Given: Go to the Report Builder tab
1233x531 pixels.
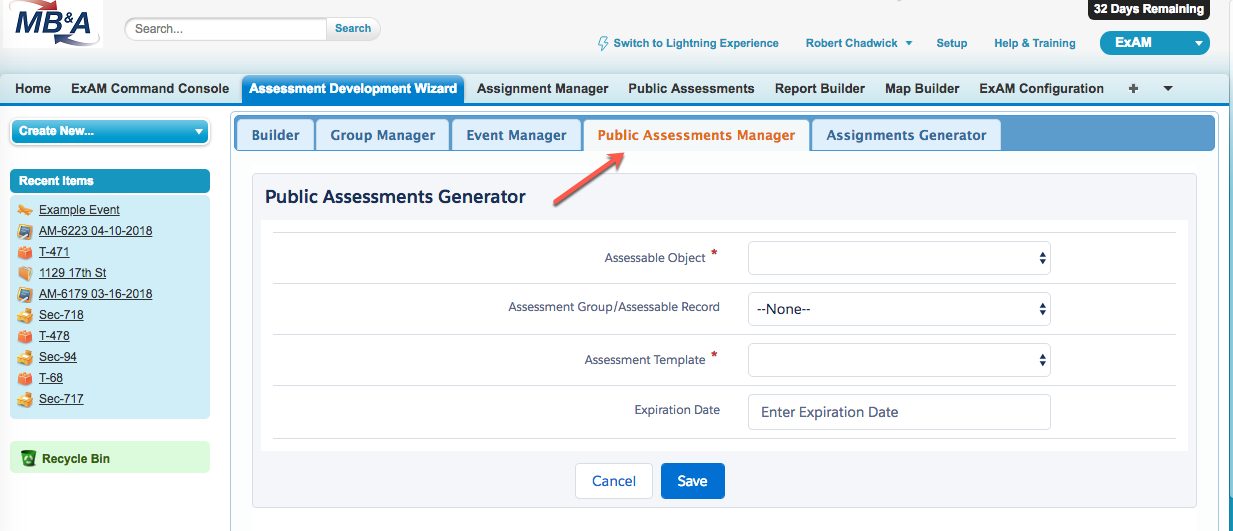Looking at the screenshot, I should click(819, 88).
